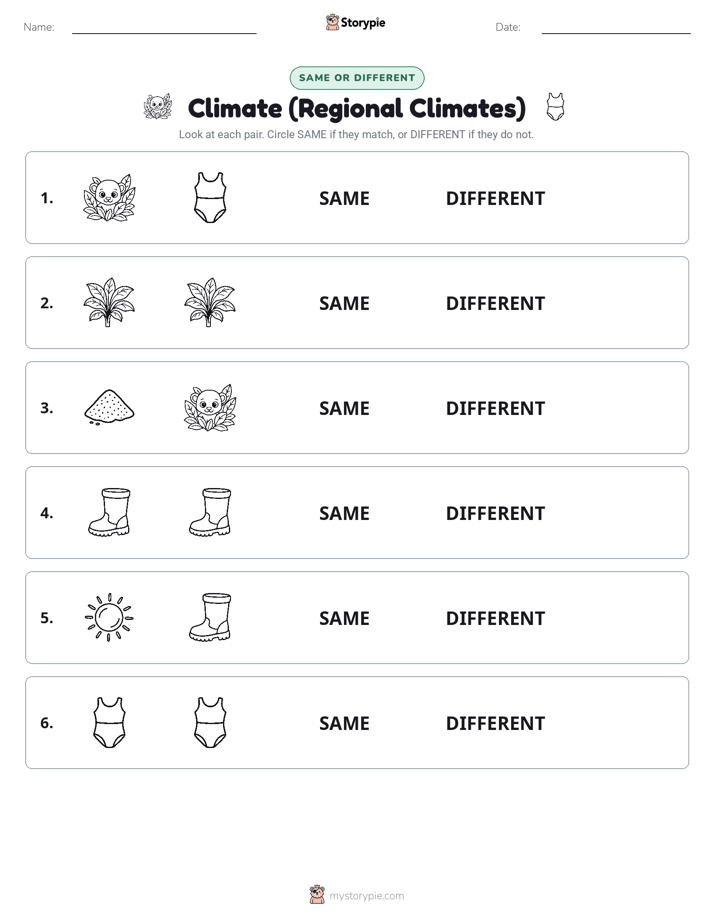Select SAME for pair 6
This screenshot has width=714, height=924.
click(344, 722)
